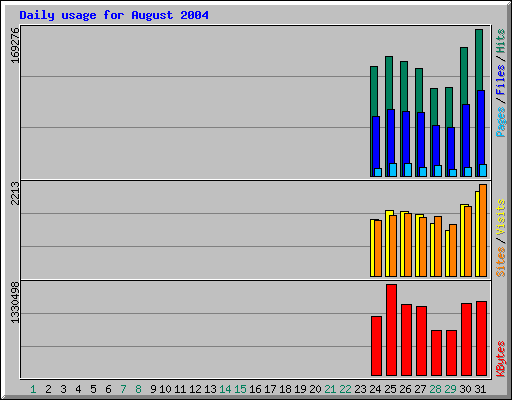The width and height of the screenshot is (512, 400).
Task: Click day label 28 on the x-axis
Action: [435, 389]
